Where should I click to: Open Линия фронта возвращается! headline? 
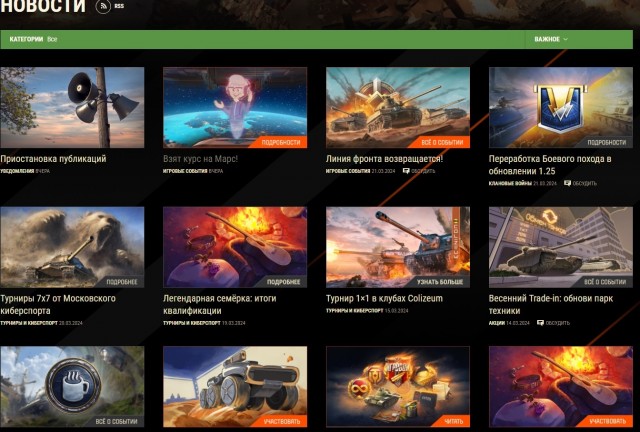[x=384, y=159]
